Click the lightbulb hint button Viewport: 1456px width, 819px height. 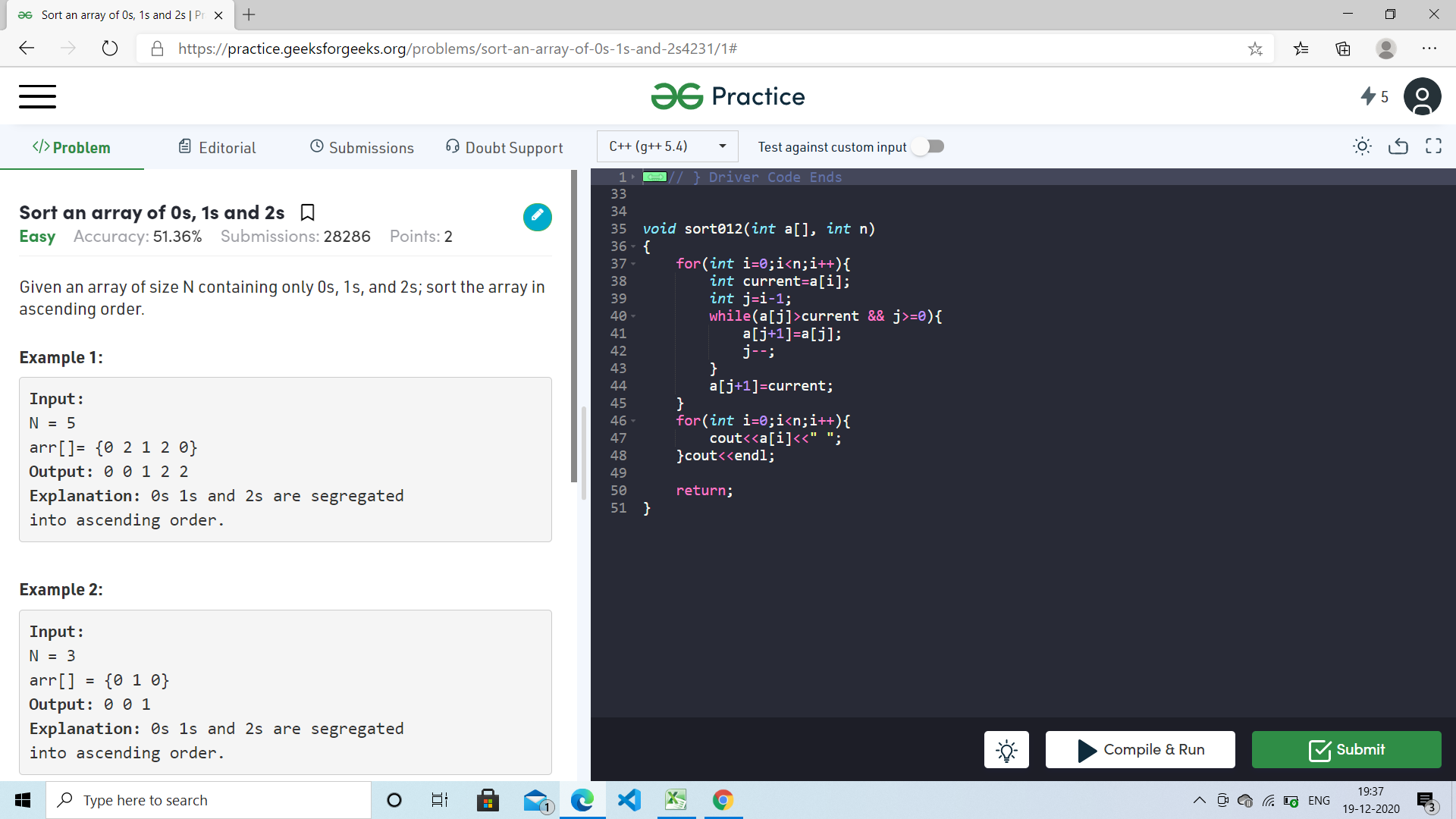pos(1006,750)
